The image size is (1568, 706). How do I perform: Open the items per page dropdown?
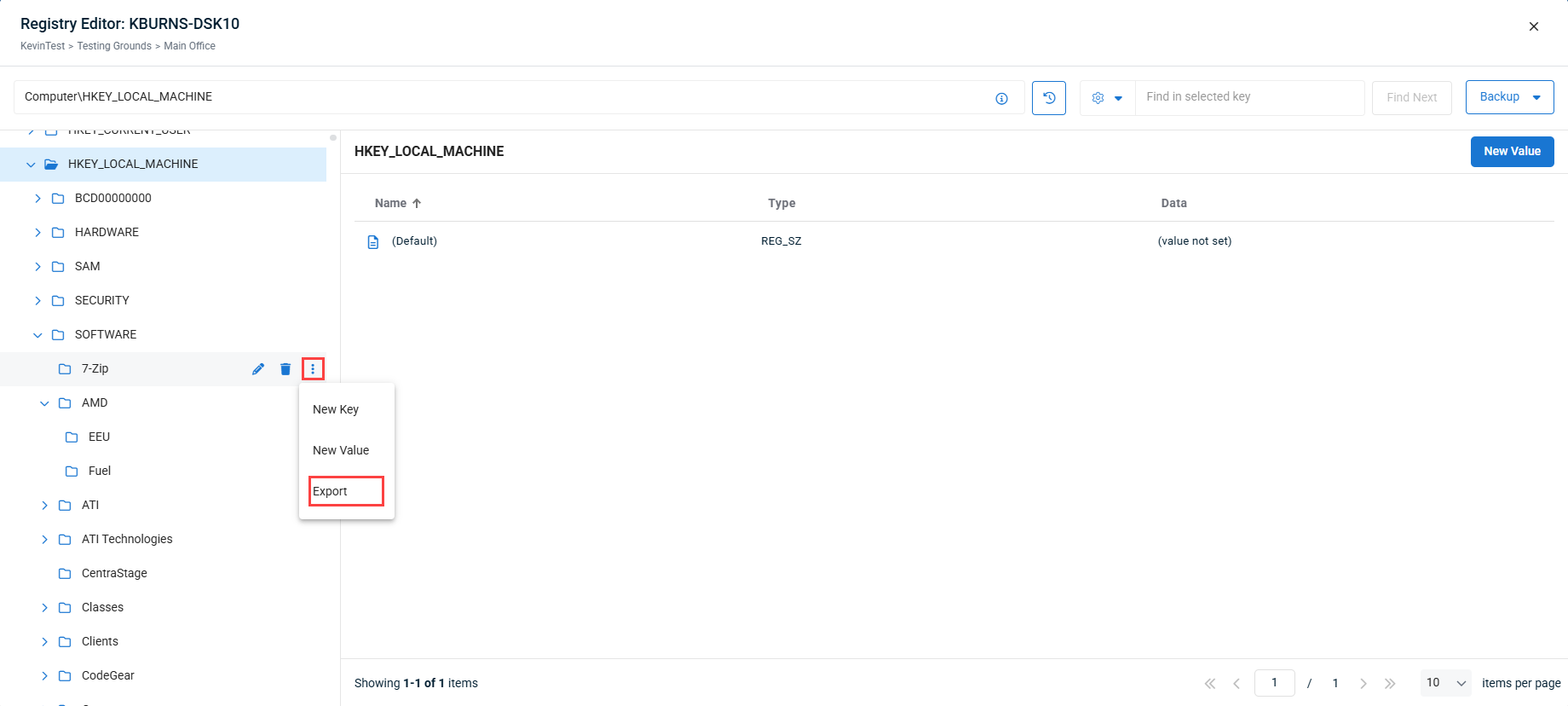1445,683
